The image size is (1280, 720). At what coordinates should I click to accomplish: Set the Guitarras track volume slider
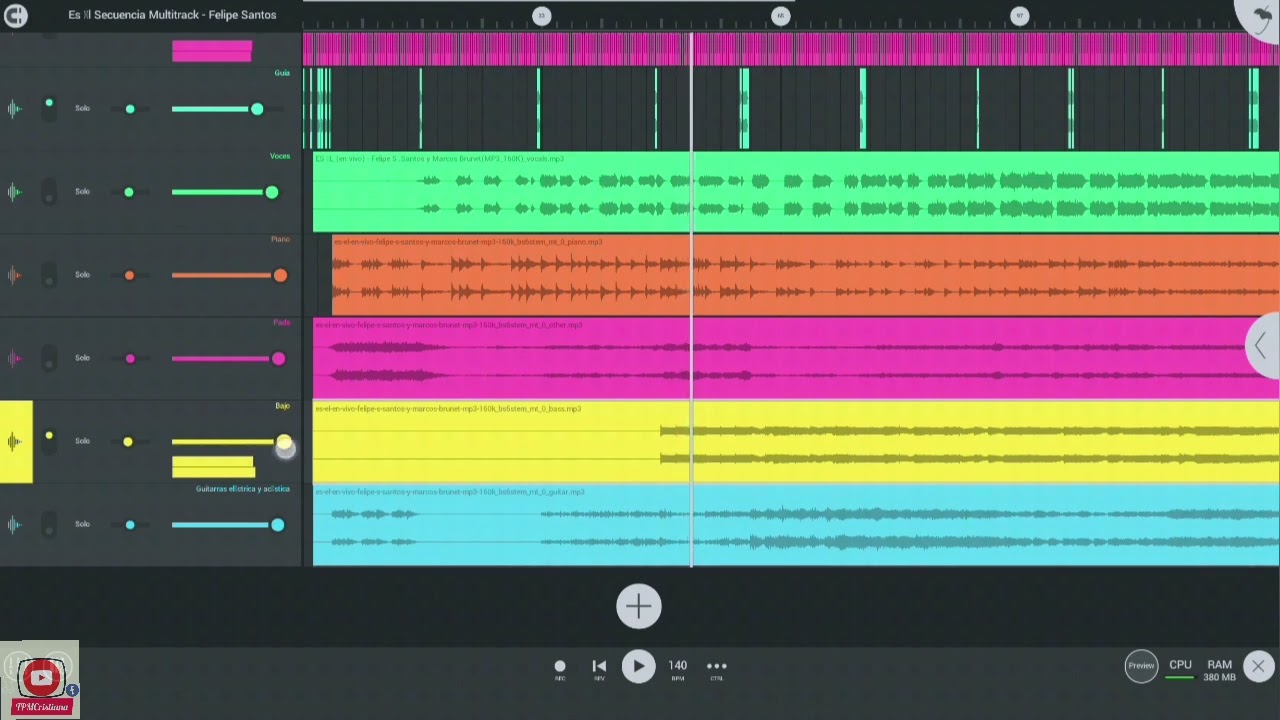pyautogui.click(x=228, y=525)
